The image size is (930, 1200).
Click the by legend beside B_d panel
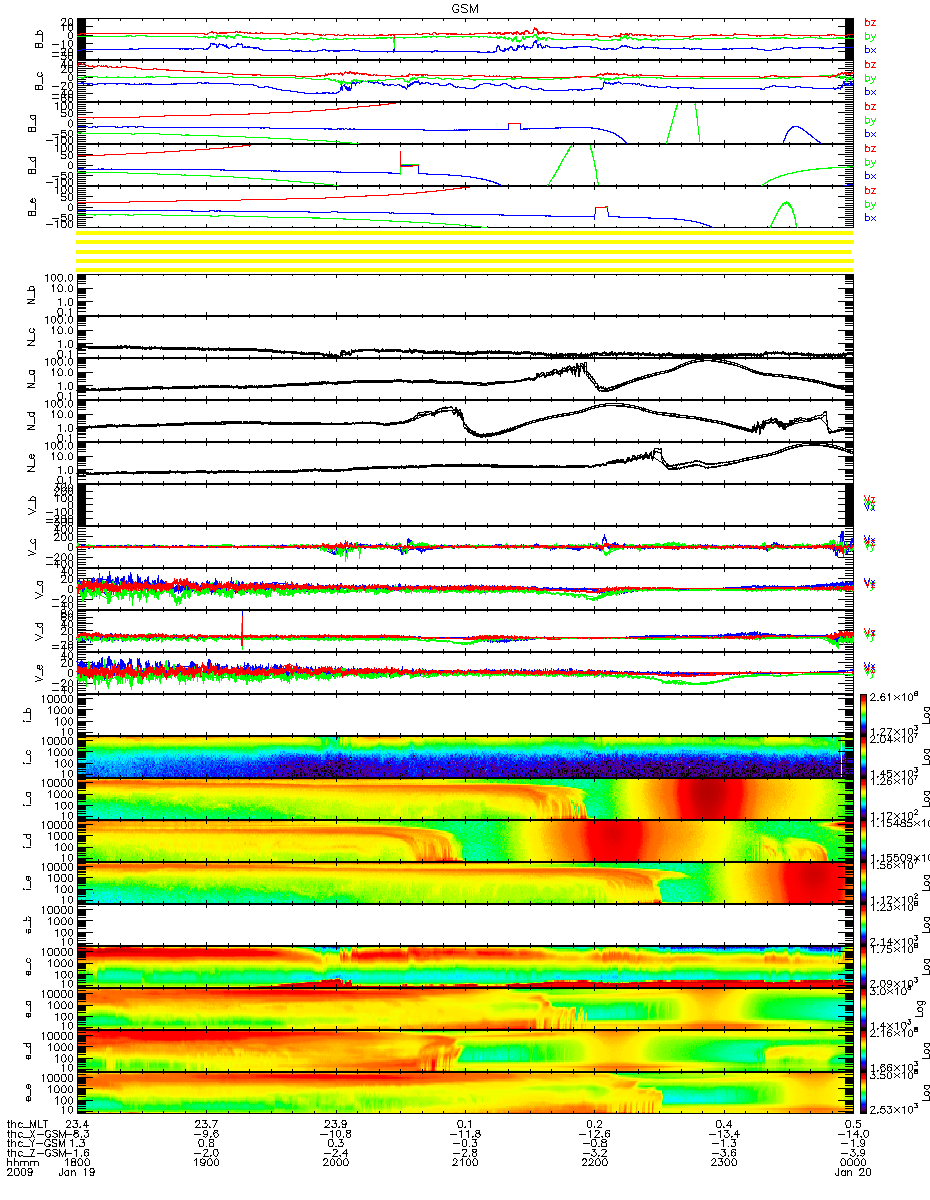click(x=870, y=162)
